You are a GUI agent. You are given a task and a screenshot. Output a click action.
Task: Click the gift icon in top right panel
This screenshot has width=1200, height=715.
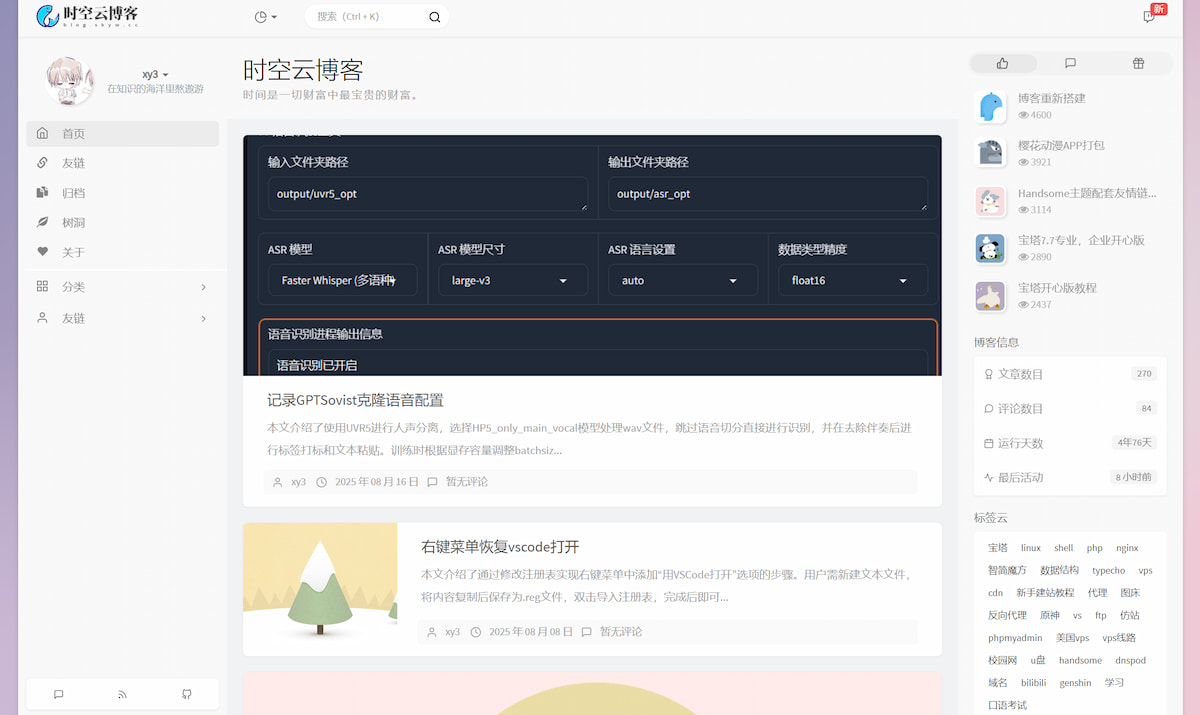(x=1137, y=63)
